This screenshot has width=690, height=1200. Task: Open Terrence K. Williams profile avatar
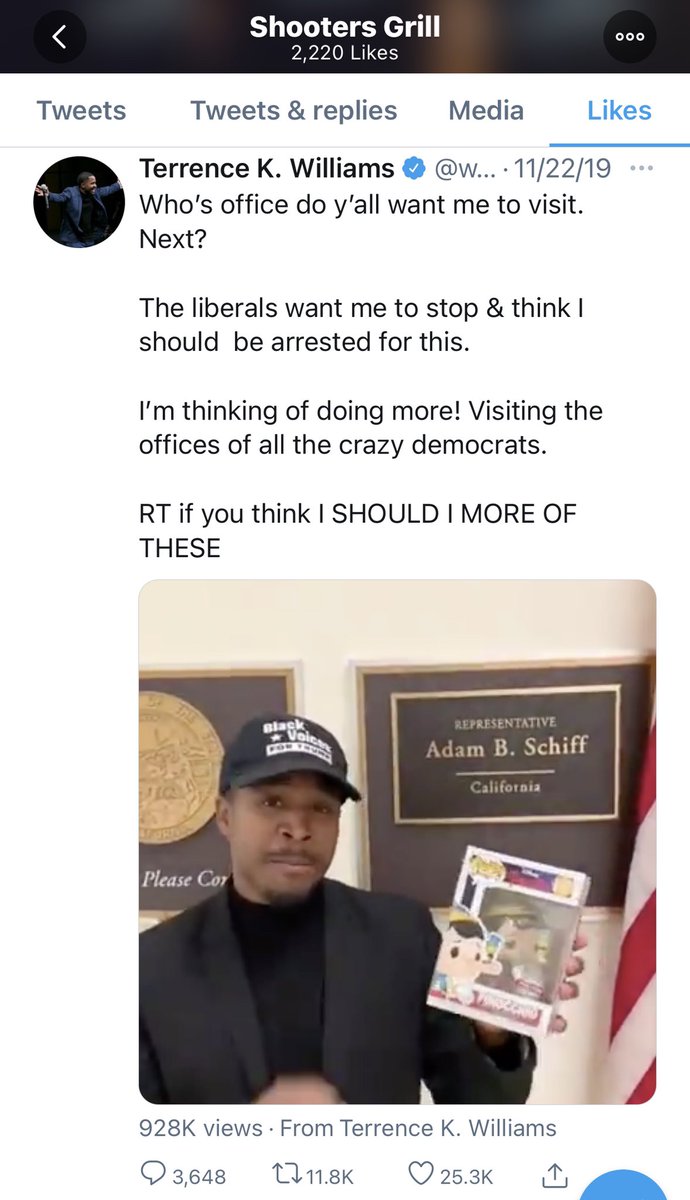80,202
